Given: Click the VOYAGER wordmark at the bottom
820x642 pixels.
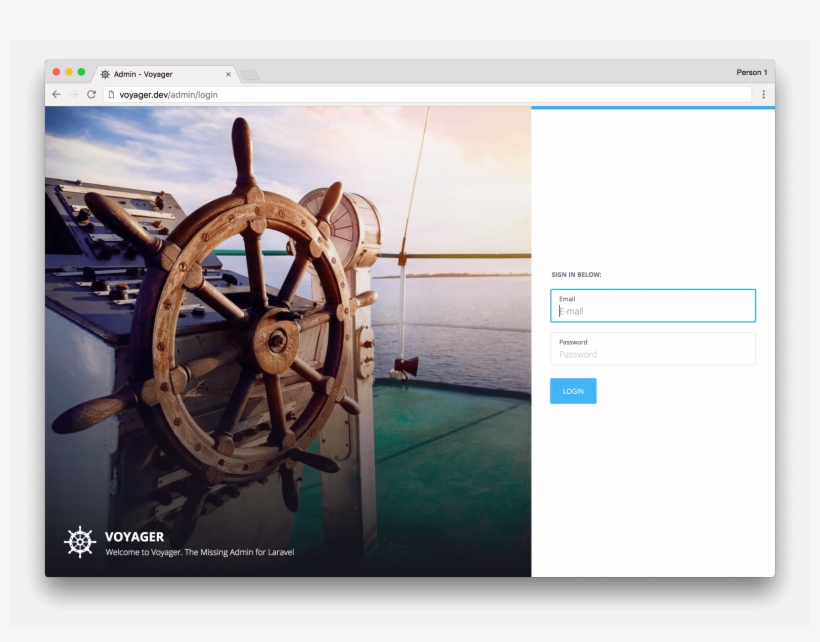Looking at the screenshot, I should (x=133, y=535).
